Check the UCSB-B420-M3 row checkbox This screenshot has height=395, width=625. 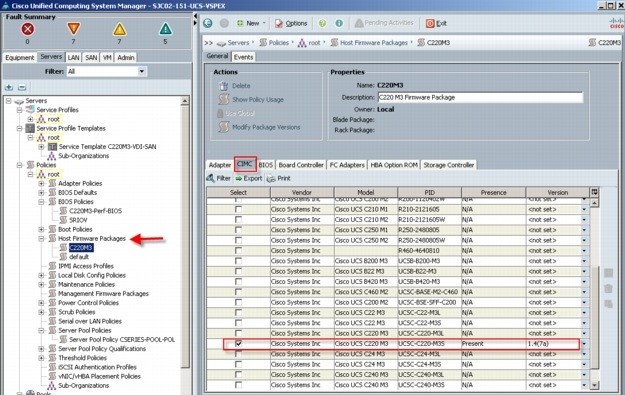tap(238, 281)
